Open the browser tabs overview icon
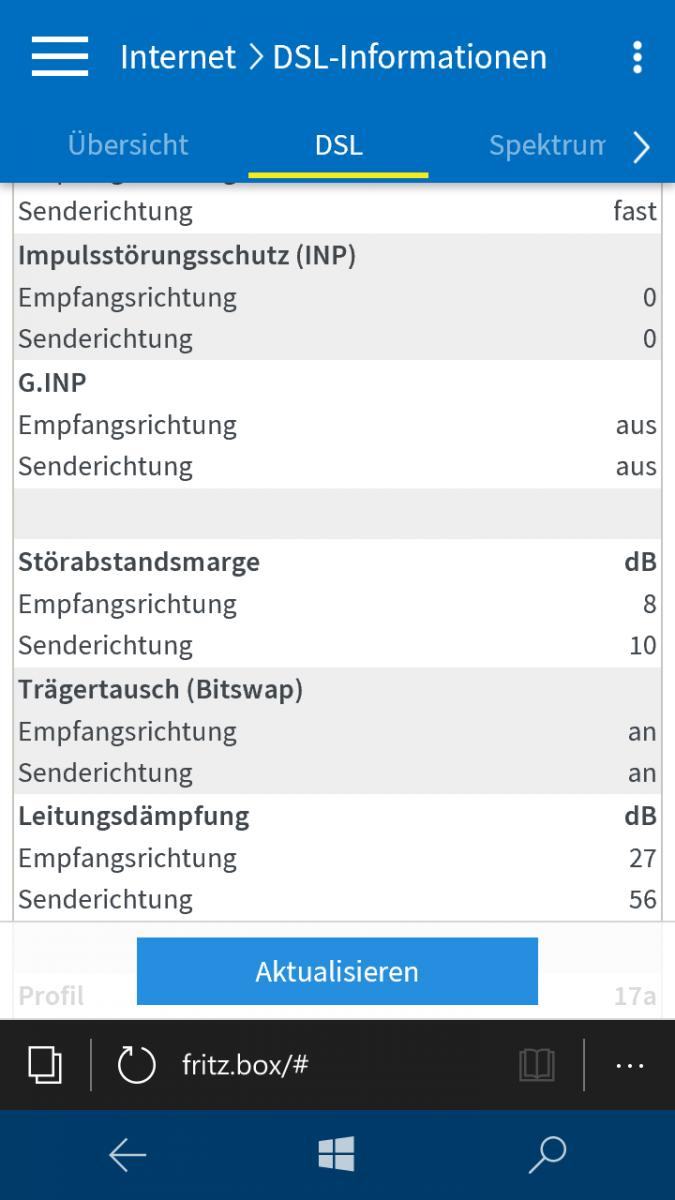 [46, 1064]
